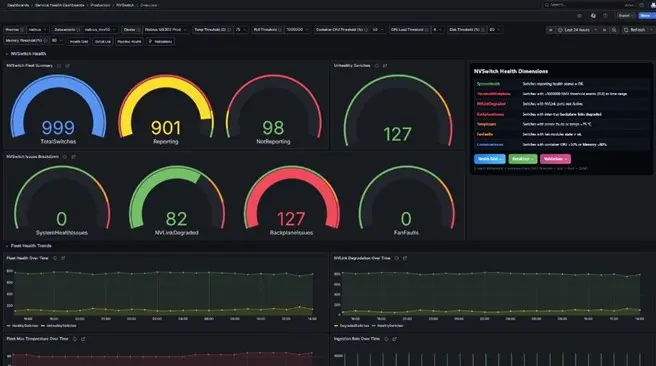Click the Reporting gauge showing 901
The height and width of the screenshot is (366, 656).
166,110
